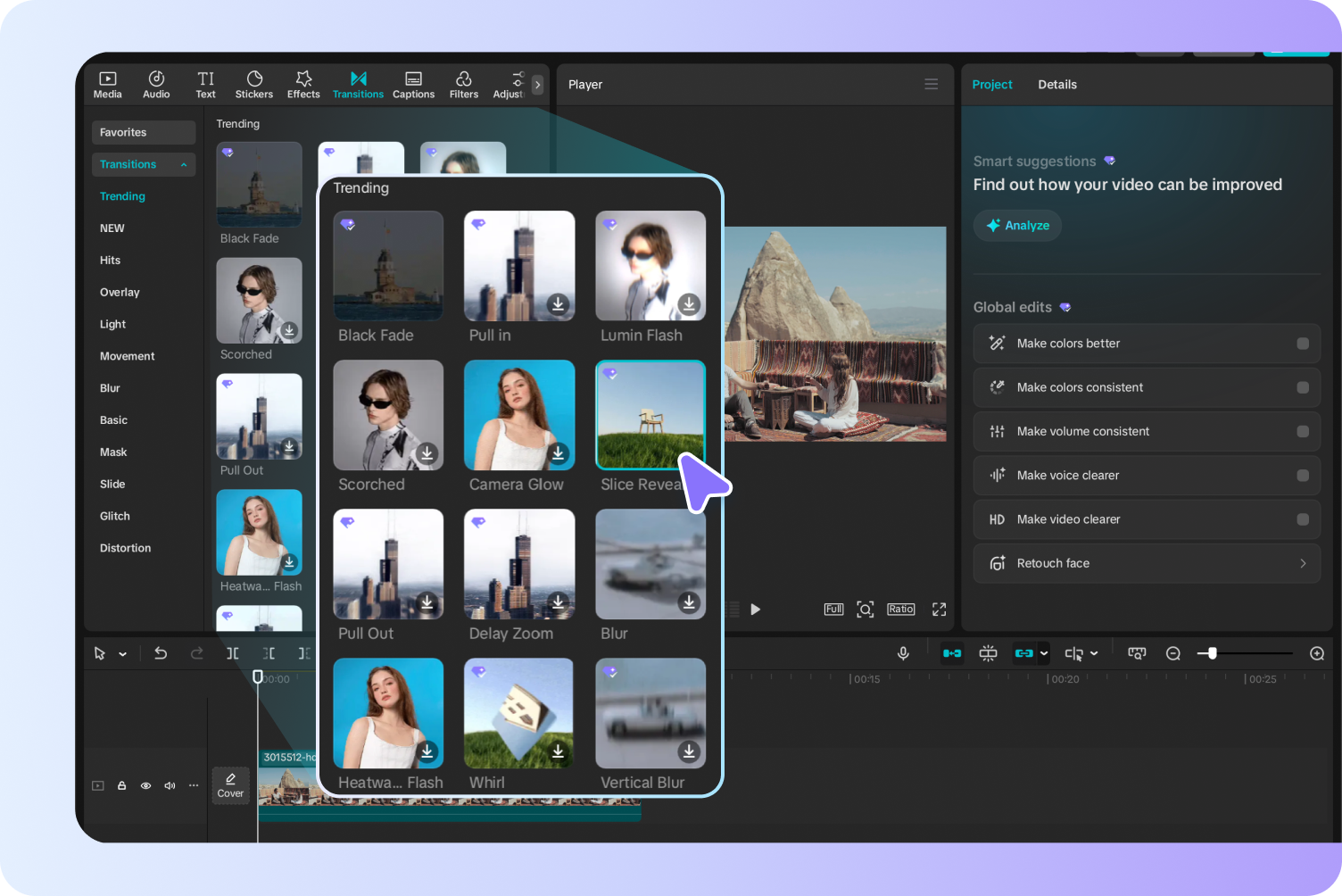The width and height of the screenshot is (1342, 896).
Task: Zoom out the timeline with the magnifier icon
Action: [1172, 652]
